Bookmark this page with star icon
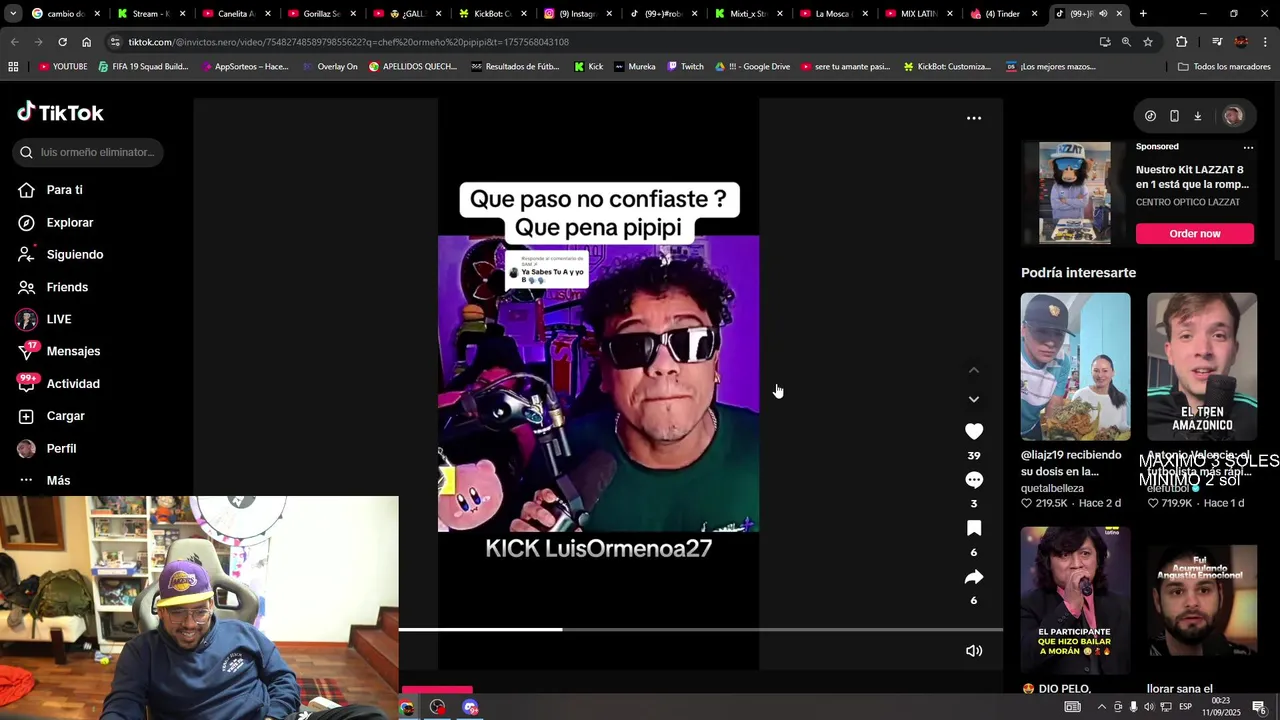The width and height of the screenshot is (1280, 720). click(x=1148, y=42)
